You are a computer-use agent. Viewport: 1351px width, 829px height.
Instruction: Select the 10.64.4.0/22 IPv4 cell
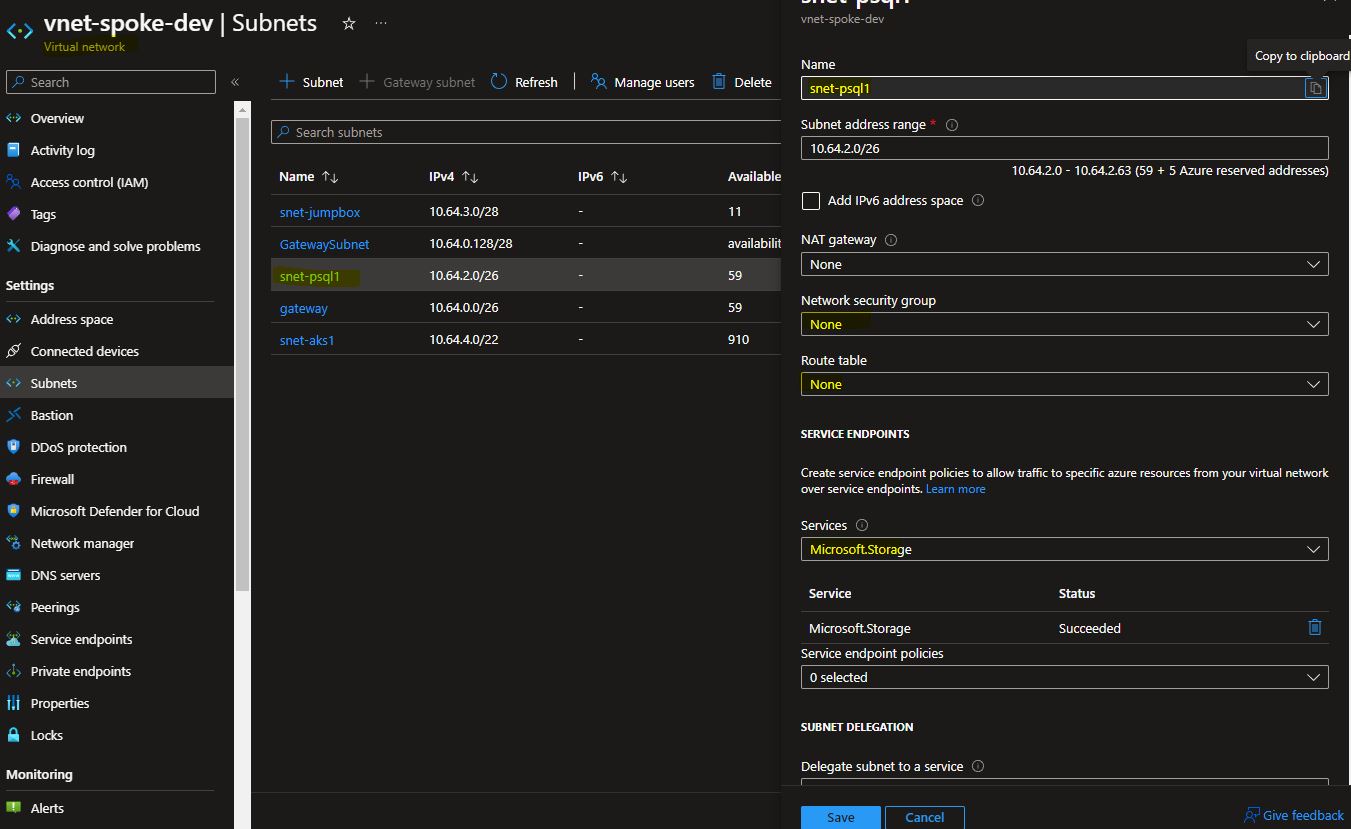[464, 340]
